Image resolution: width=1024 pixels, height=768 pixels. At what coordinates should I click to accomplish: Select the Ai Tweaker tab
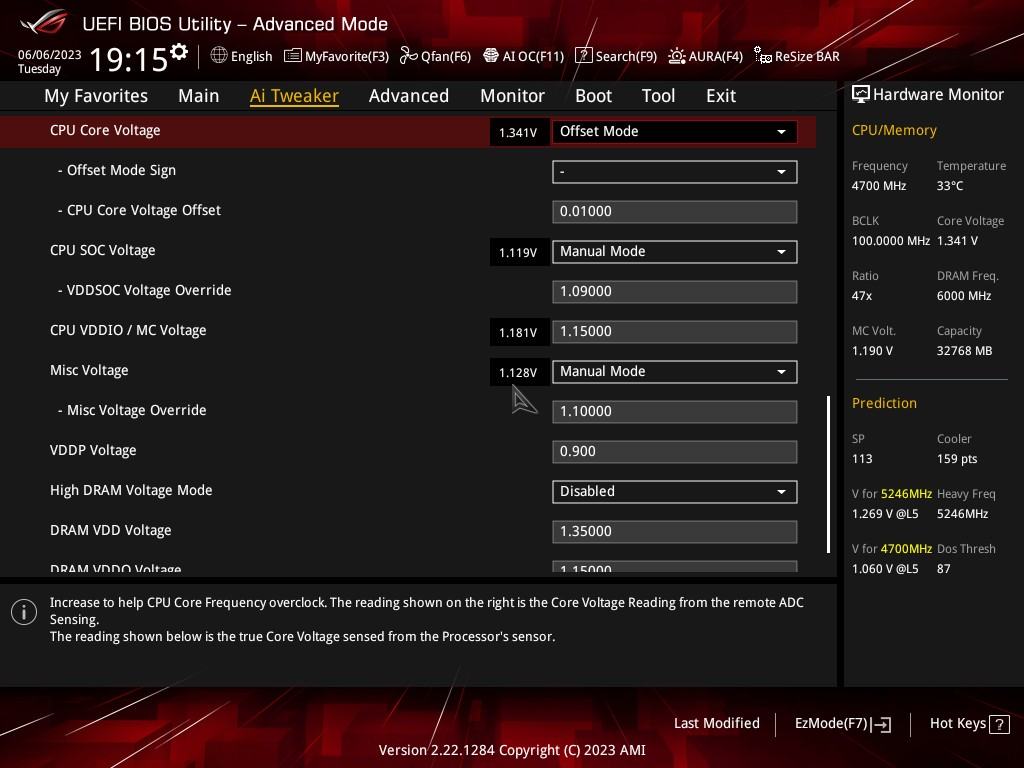[294, 96]
